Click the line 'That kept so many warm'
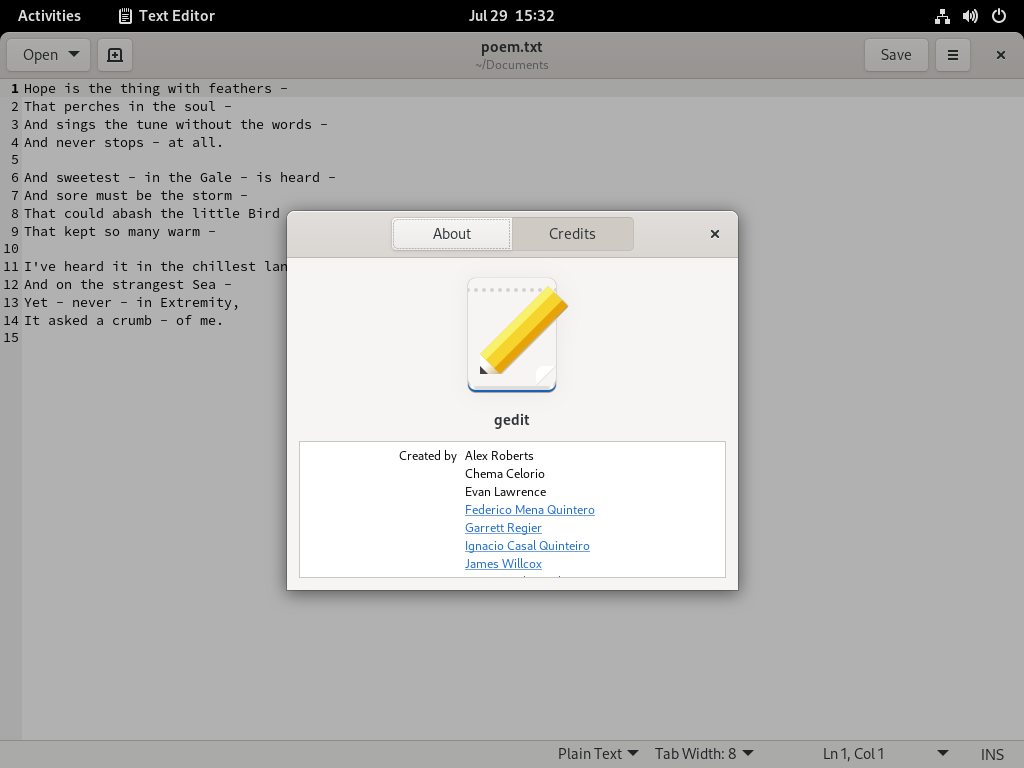Viewport: 1024px width, 768px height. click(x=120, y=231)
